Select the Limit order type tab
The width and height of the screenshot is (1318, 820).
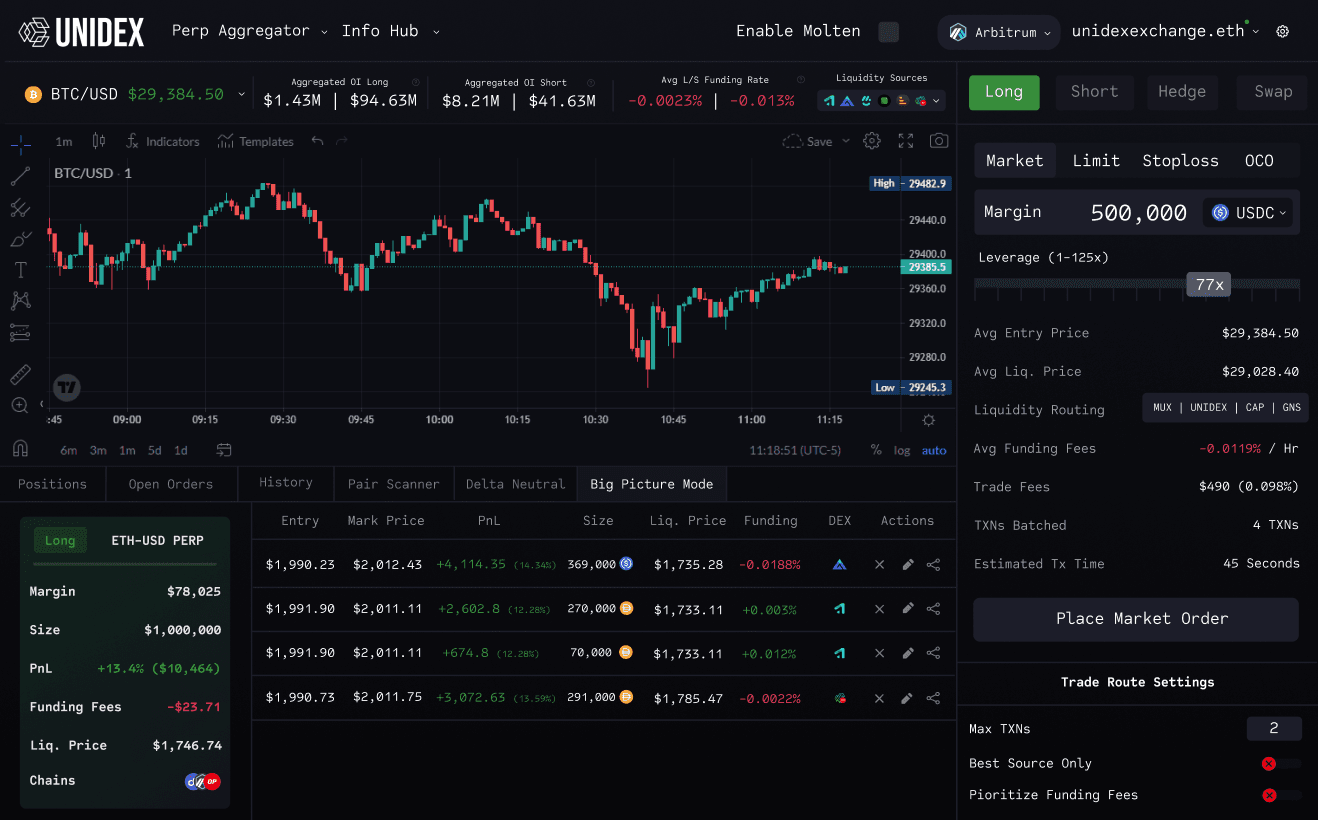(x=1096, y=161)
